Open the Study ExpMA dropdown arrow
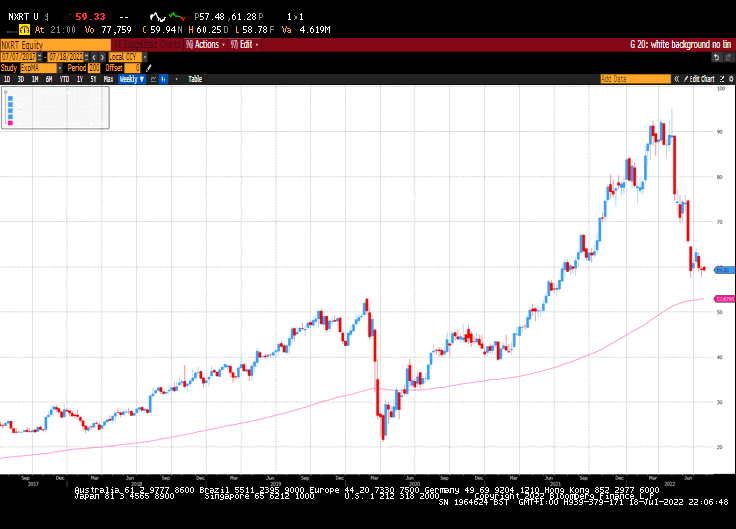 [x=60, y=68]
